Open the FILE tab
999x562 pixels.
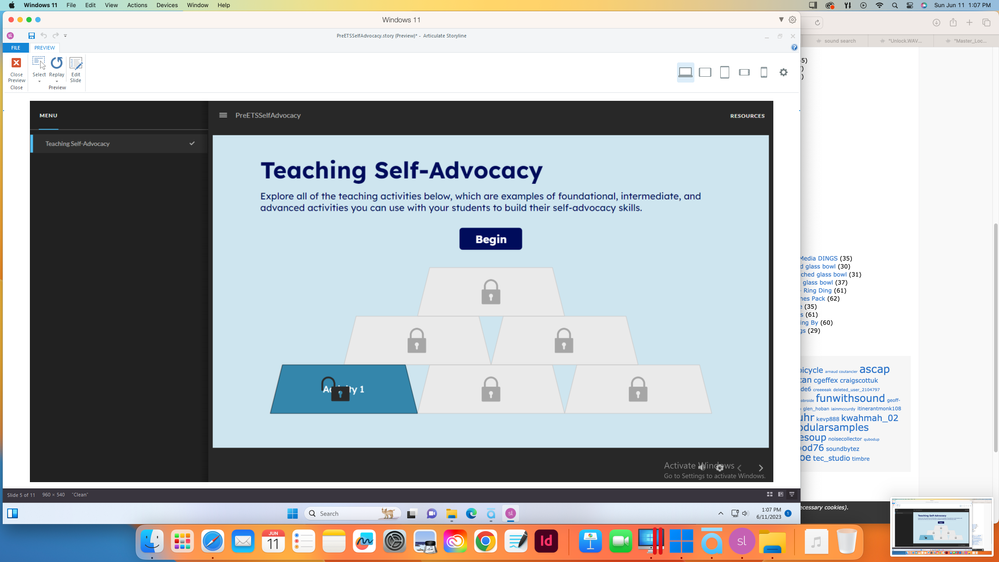[x=15, y=48]
